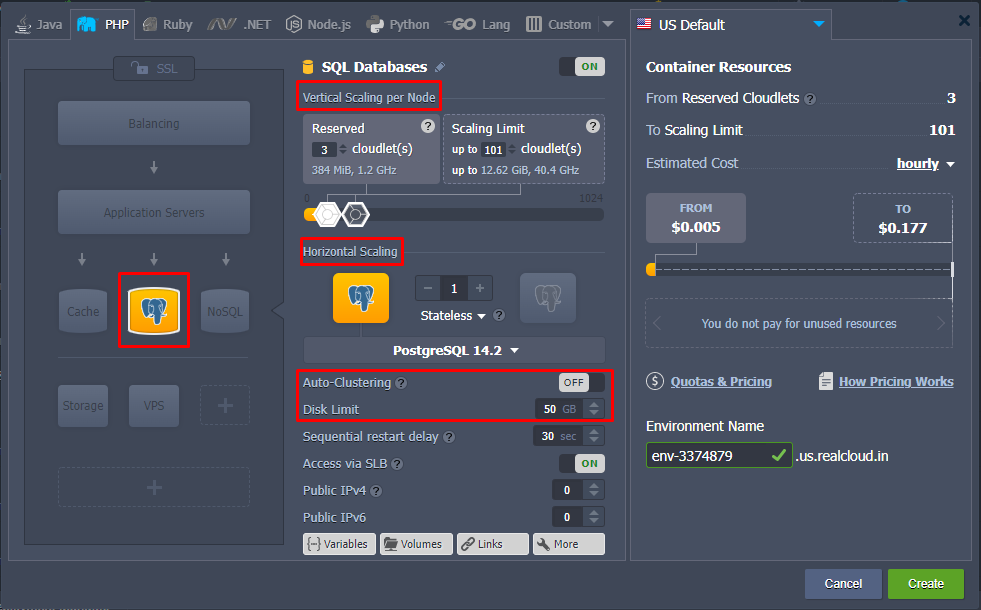This screenshot has height=610, width=981.
Task: Click the Environment Name input field
Action: pyautogui.click(x=706, y=456)
